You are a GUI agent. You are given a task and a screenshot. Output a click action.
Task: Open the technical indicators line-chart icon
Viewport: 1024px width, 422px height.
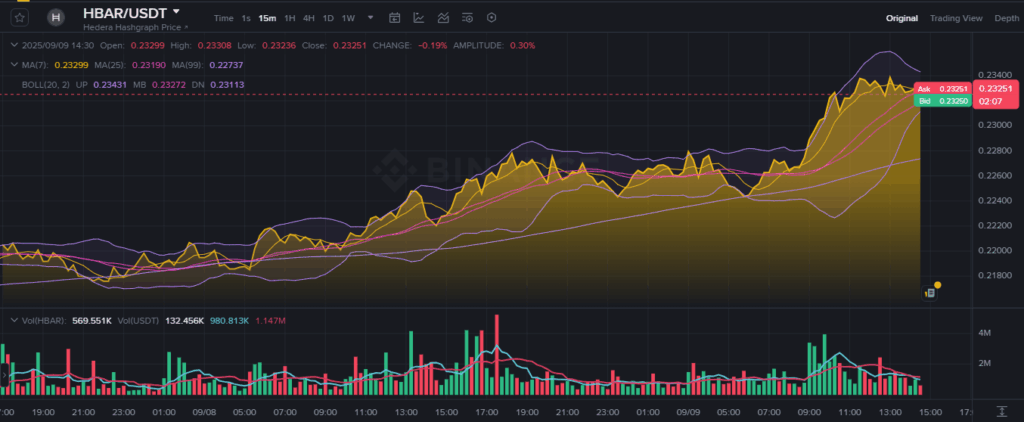click(x=418, y=18)
